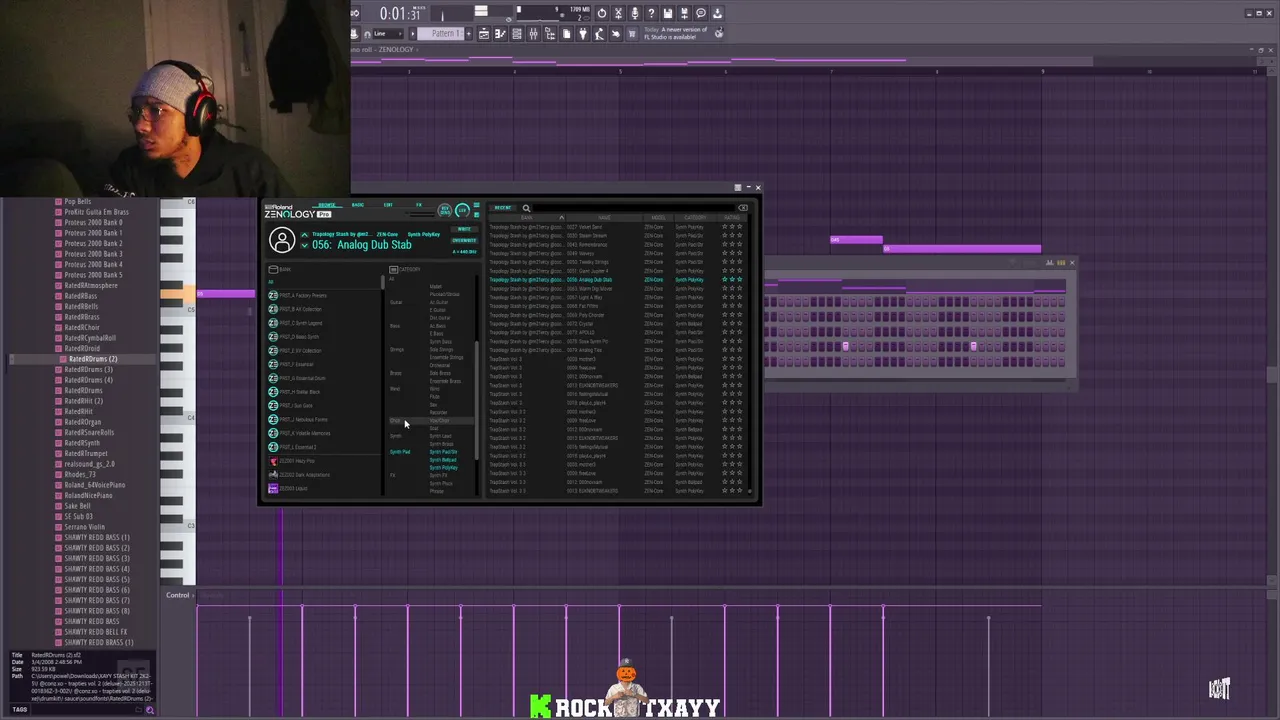Select the Synth Pad category
Screen dimensions: 1280x720
click(x=400, y=452)
